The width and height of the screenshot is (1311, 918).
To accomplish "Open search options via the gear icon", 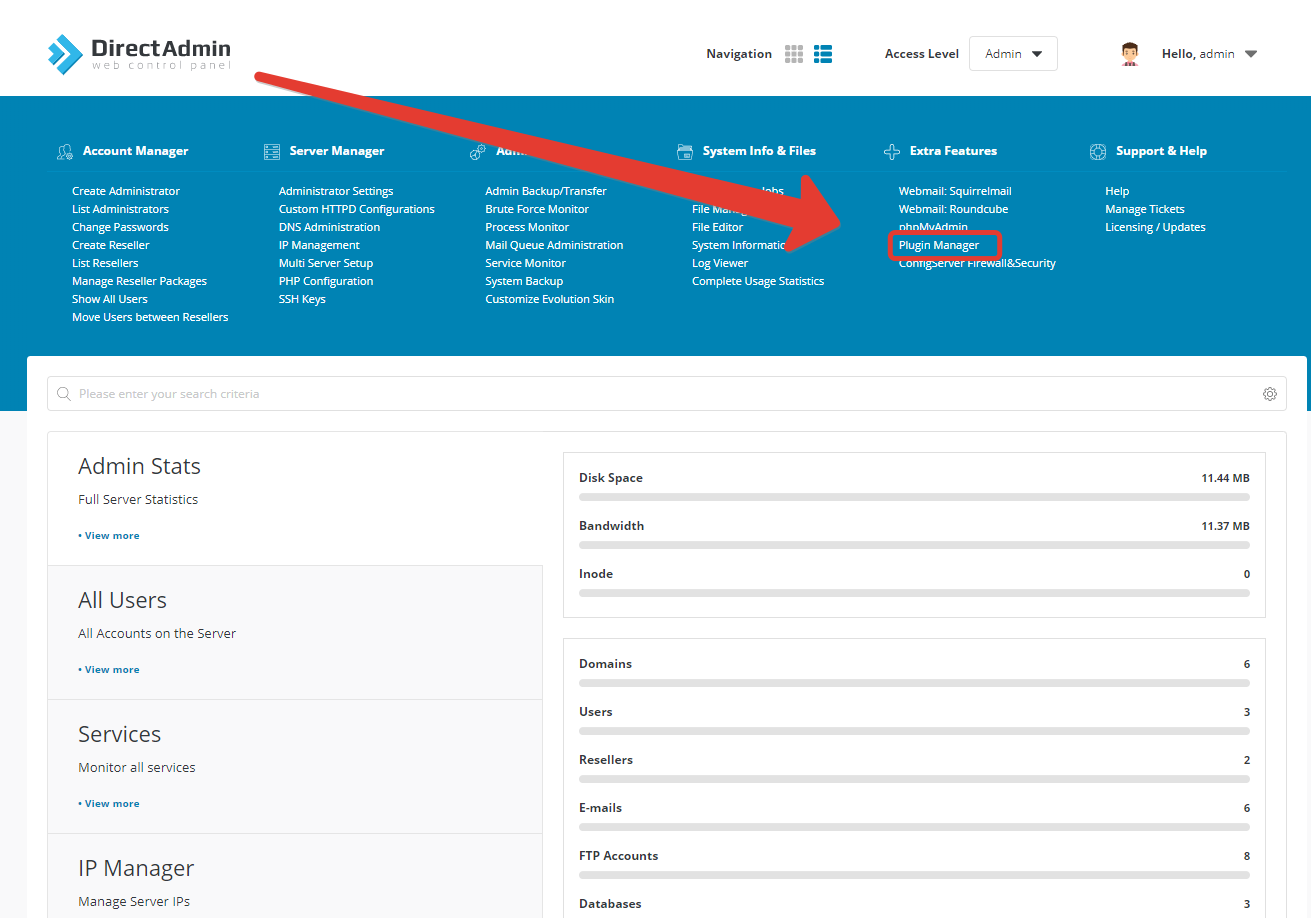I will coord(1270,394).
